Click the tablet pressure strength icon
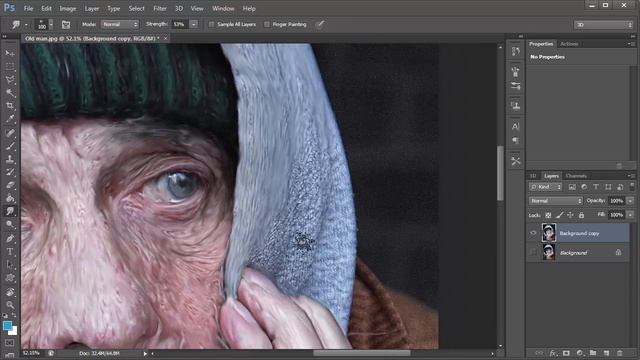Screen dimensions: 640x360 tap(320, 24)
